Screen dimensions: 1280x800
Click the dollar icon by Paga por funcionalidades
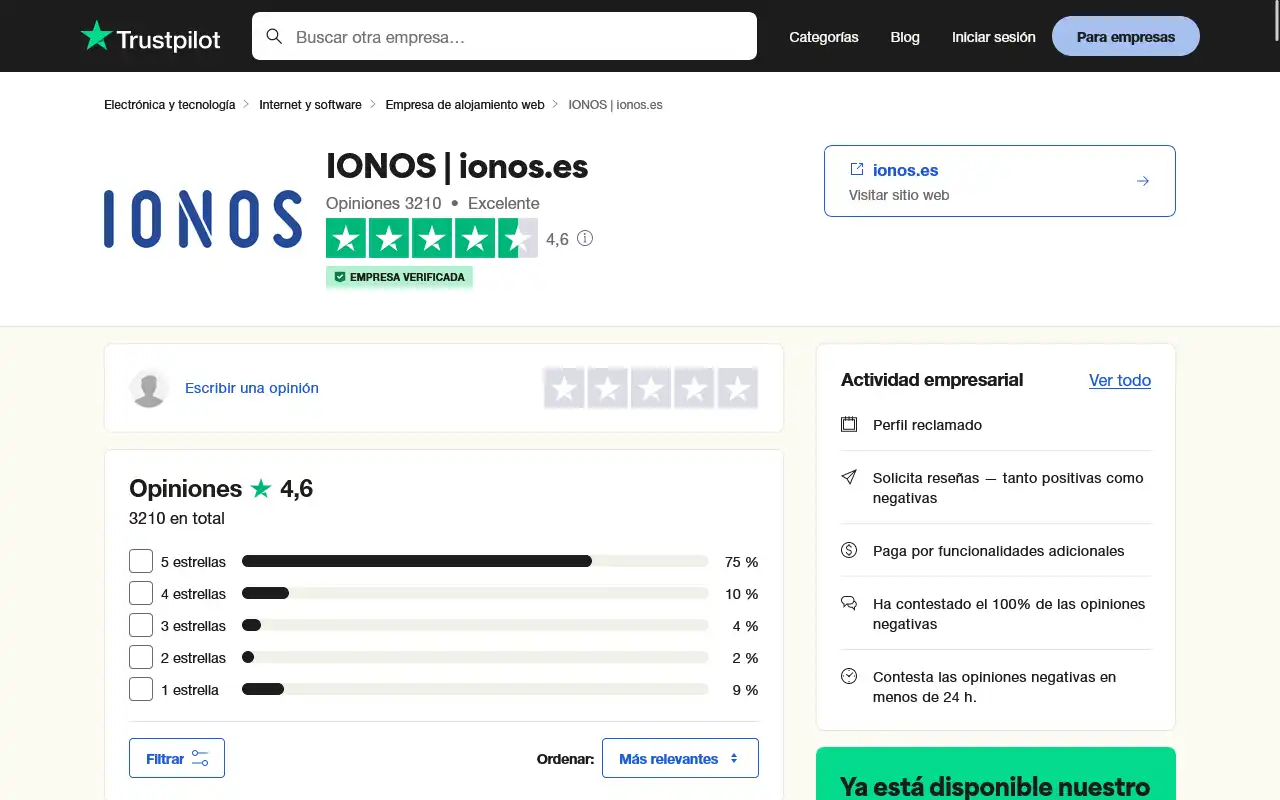coord(849,550)
